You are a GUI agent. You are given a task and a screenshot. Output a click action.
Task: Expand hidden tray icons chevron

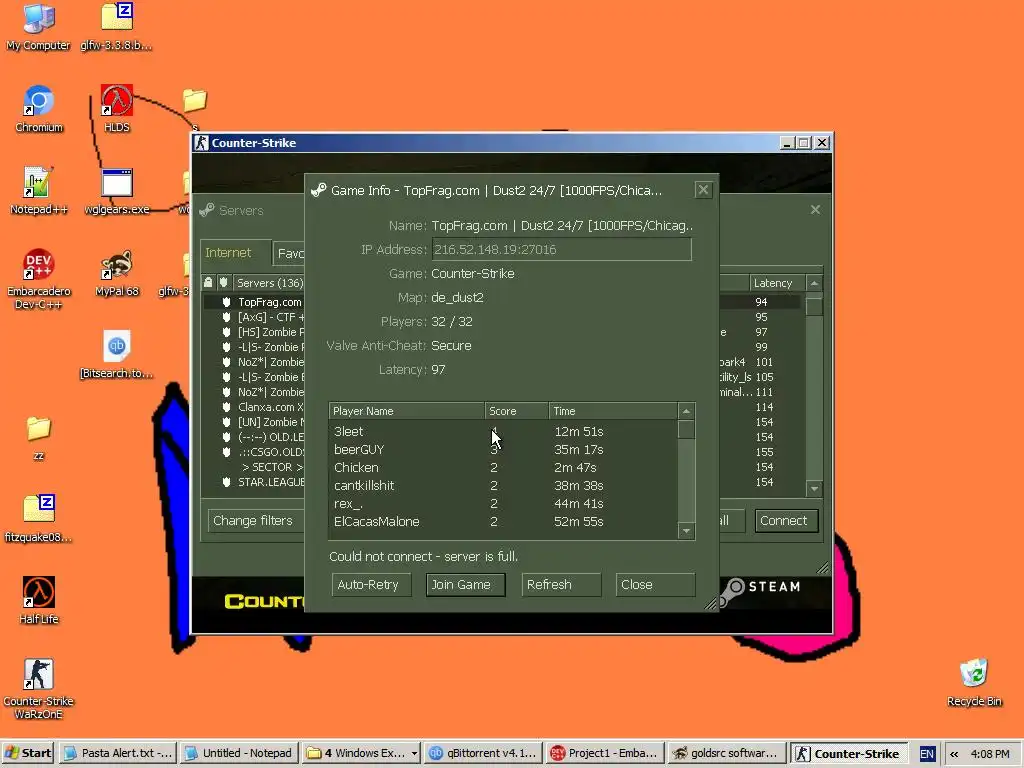[x=954, y=754]
